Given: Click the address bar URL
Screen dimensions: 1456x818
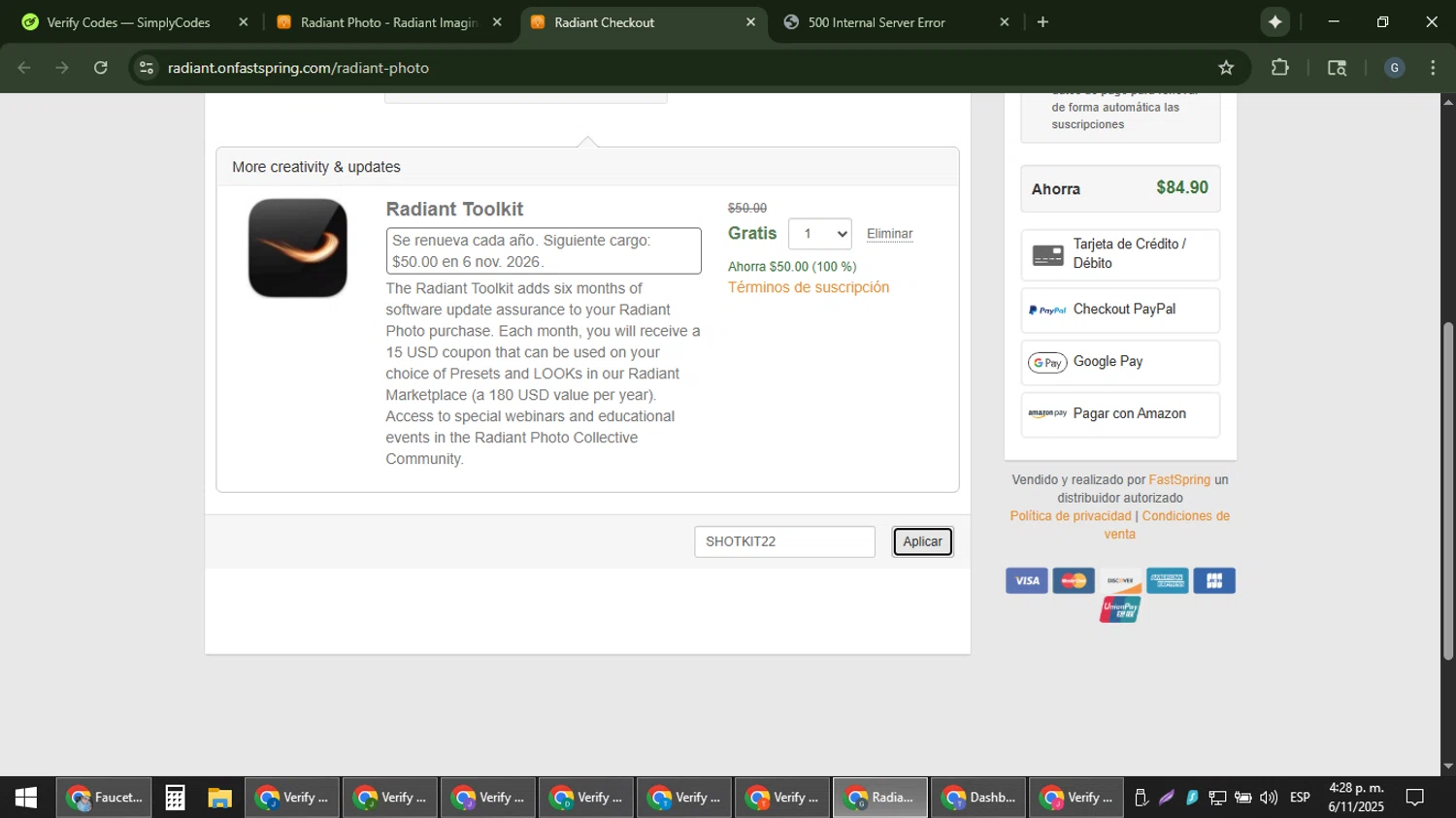Looking at the screenshot, I should pos(298,68).
